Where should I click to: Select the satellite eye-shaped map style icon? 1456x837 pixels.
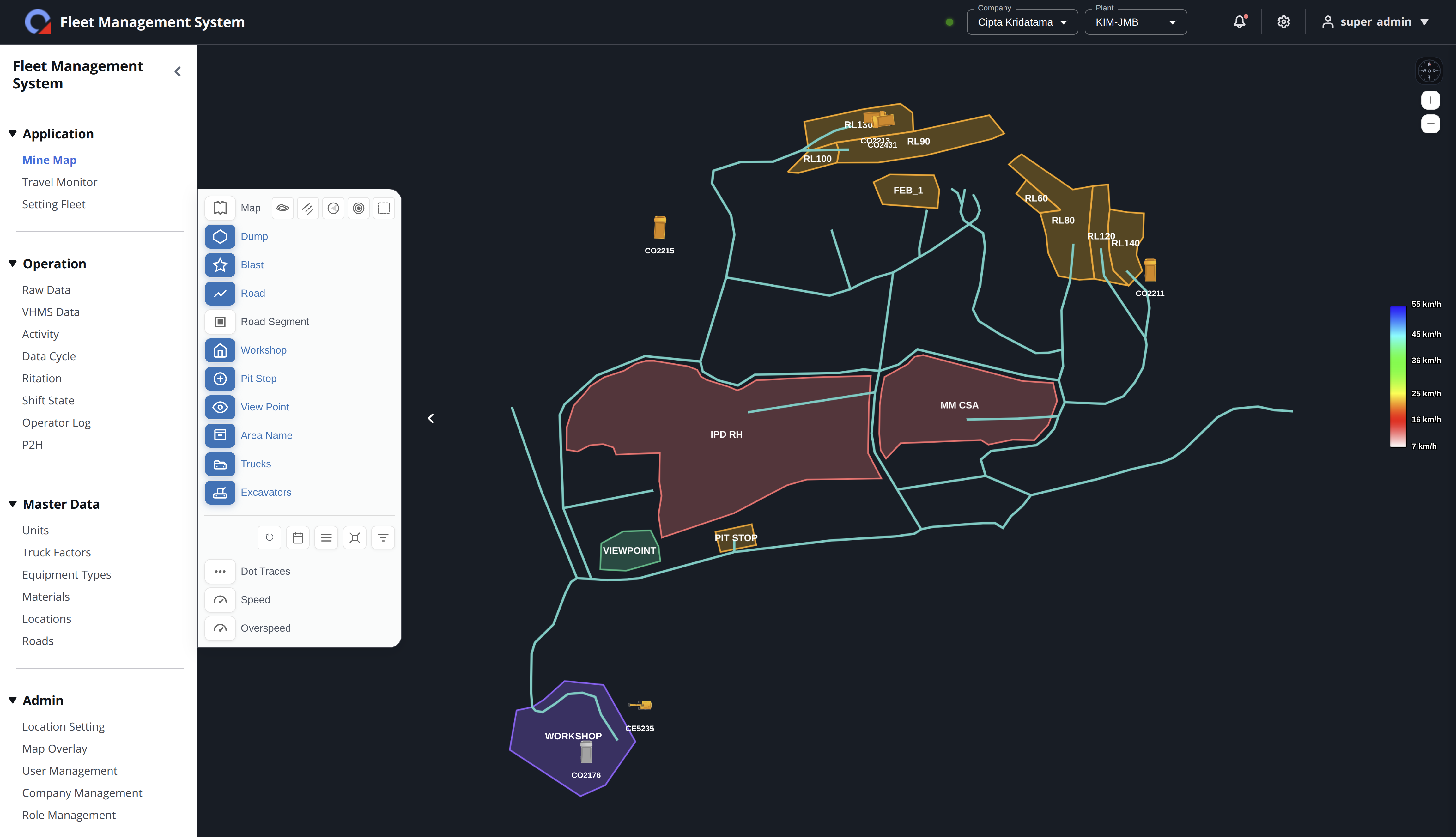coord(282,208)
